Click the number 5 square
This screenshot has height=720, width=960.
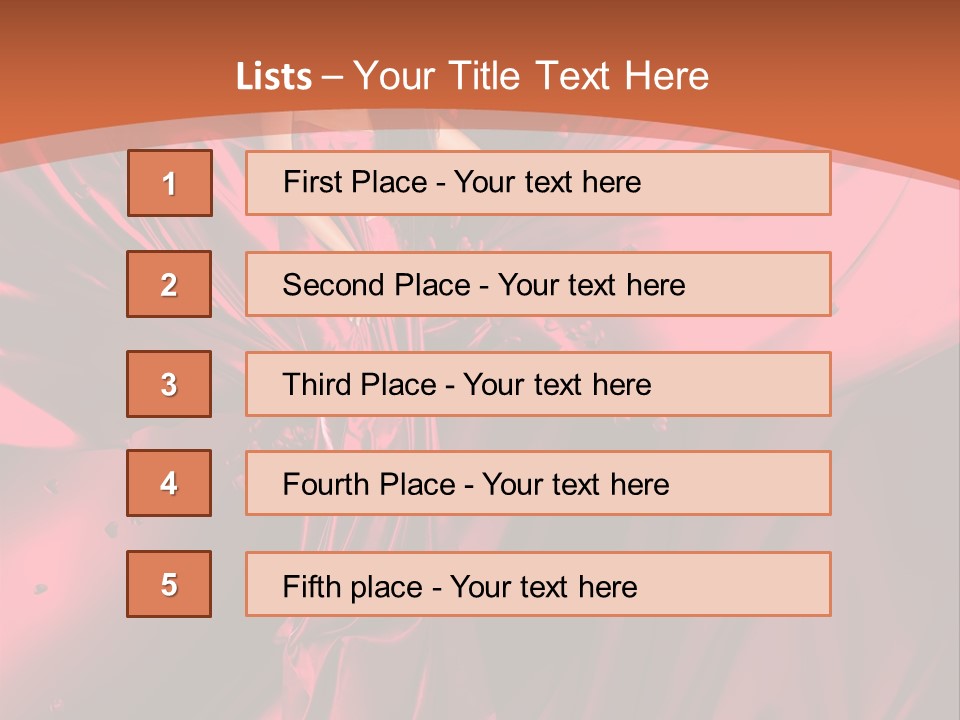click(x=169, y=584)
